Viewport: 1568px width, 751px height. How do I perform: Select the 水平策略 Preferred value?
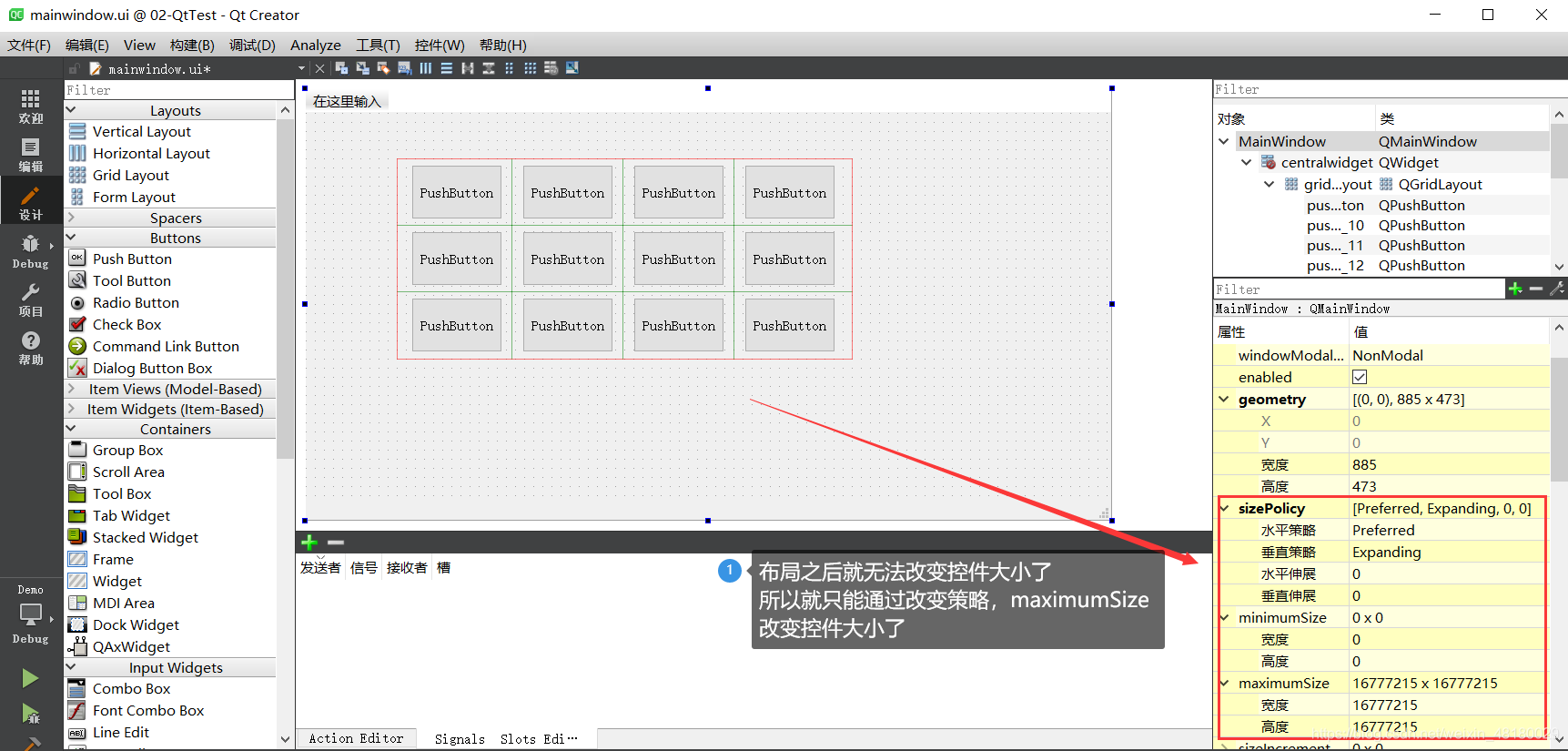point(1447,531)
